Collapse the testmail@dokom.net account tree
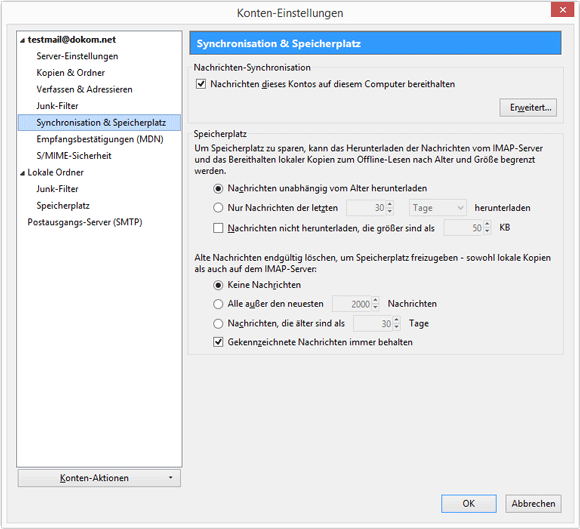Viewport: 580px width, 529px height. coord(22,40)
